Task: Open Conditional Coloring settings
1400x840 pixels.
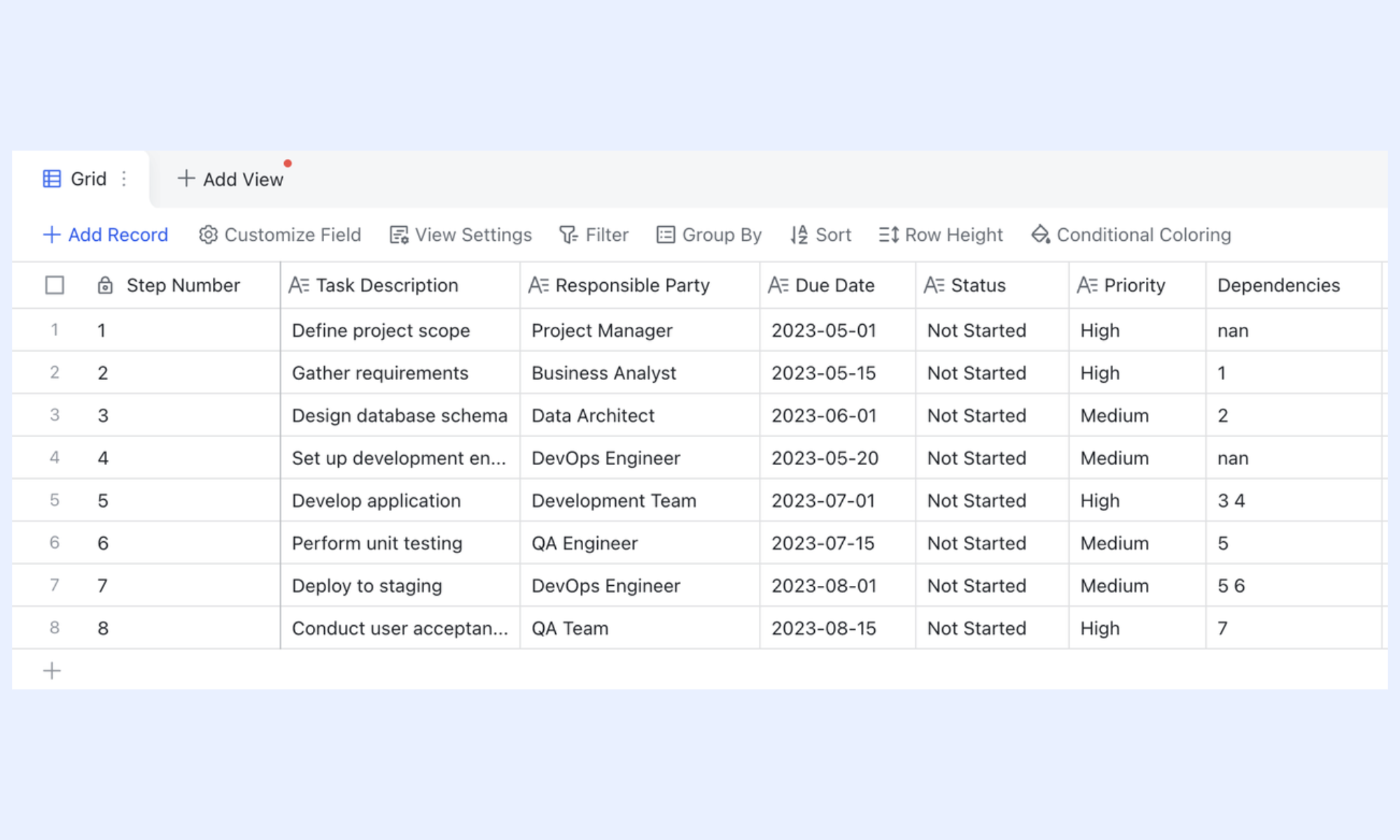Action: 1131,234
